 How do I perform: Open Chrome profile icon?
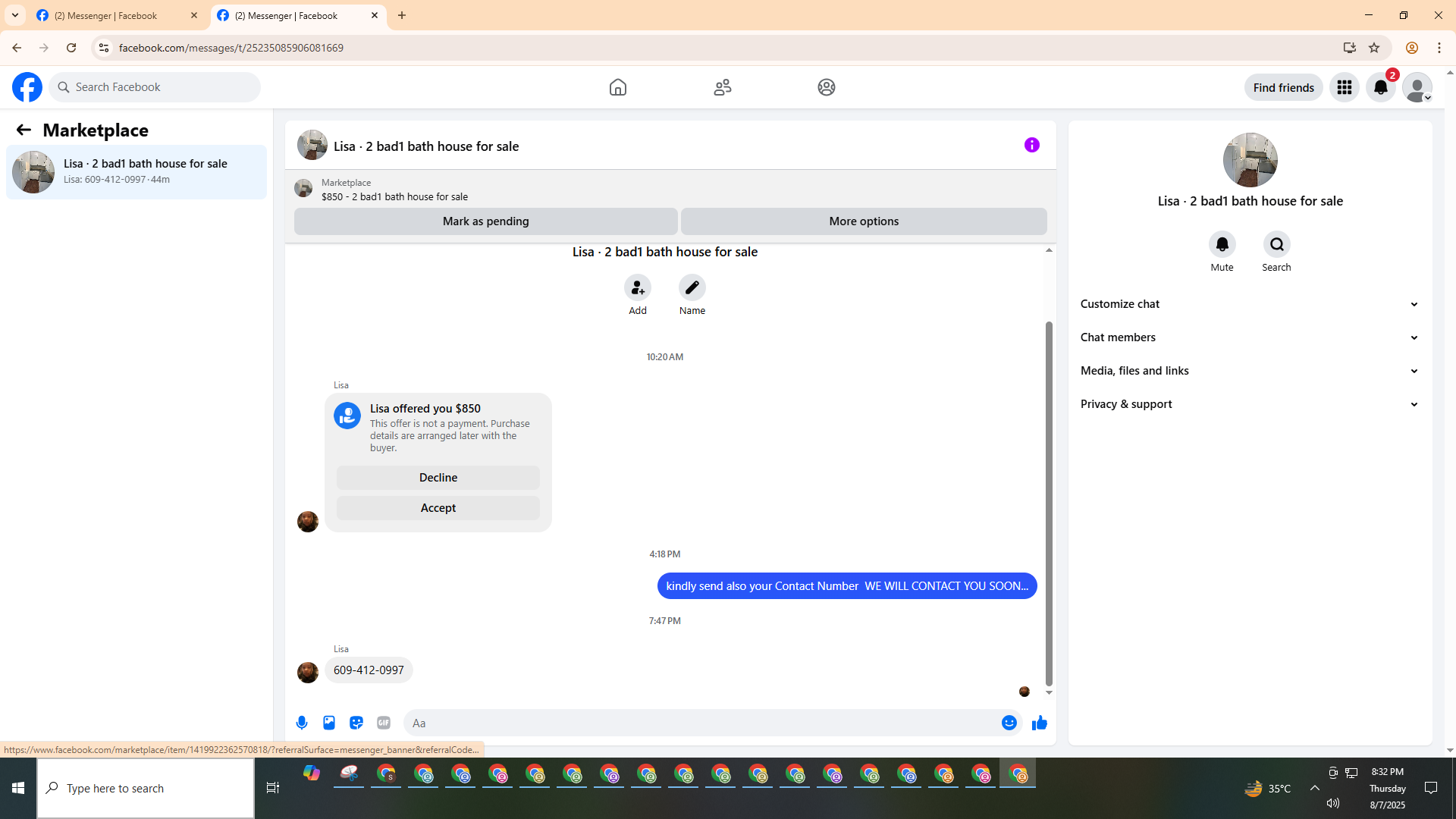(x=1412, y=48)
